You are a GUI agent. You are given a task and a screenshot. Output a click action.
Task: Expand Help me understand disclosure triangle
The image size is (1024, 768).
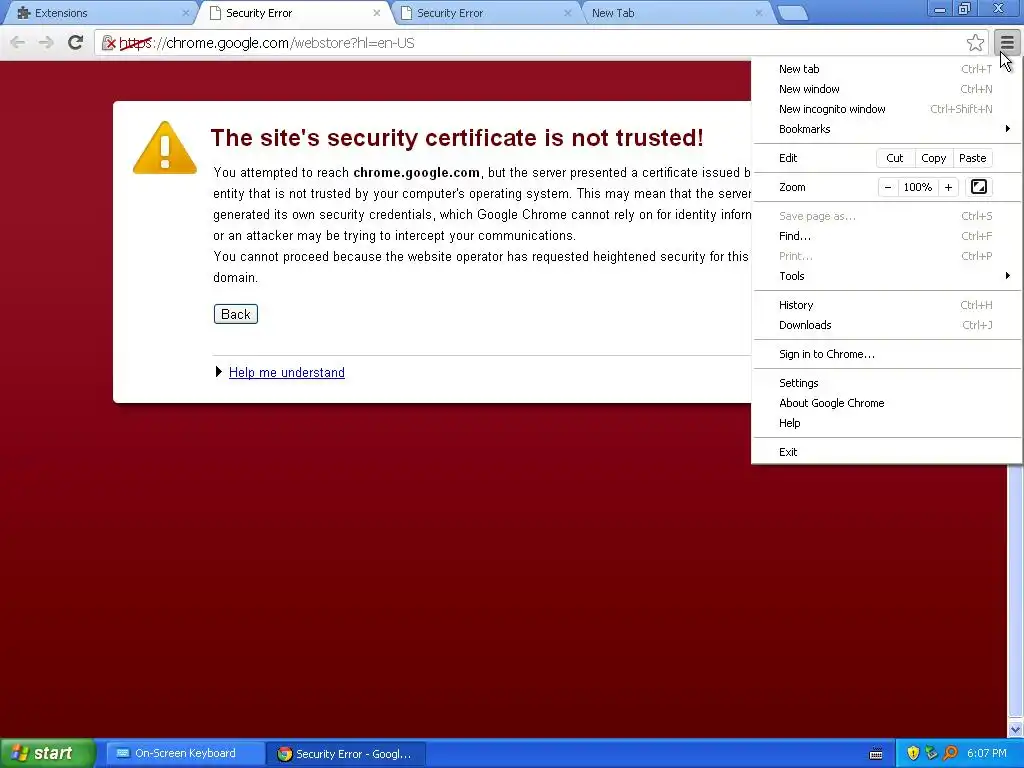219,372
